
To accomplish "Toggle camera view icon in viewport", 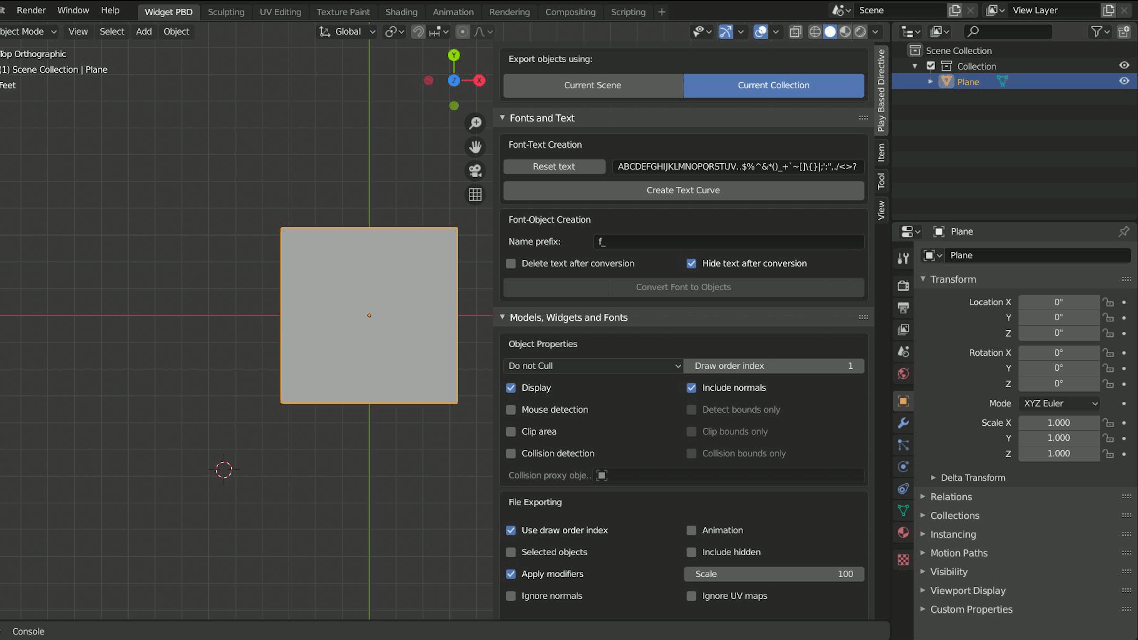I will pos(476,171).
